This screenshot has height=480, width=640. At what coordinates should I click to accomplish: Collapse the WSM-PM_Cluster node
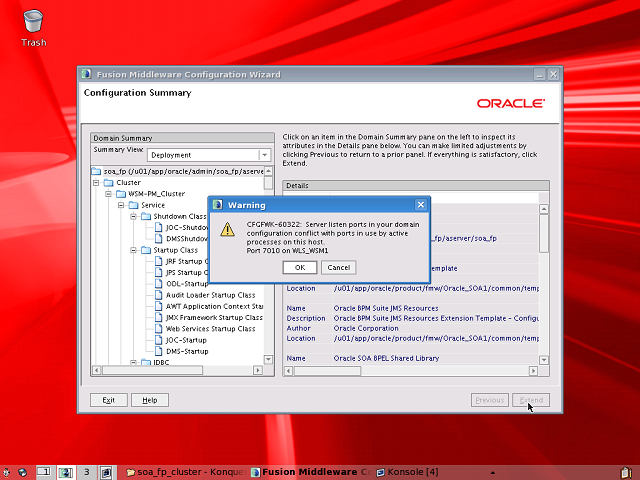(x=109, y=194)
